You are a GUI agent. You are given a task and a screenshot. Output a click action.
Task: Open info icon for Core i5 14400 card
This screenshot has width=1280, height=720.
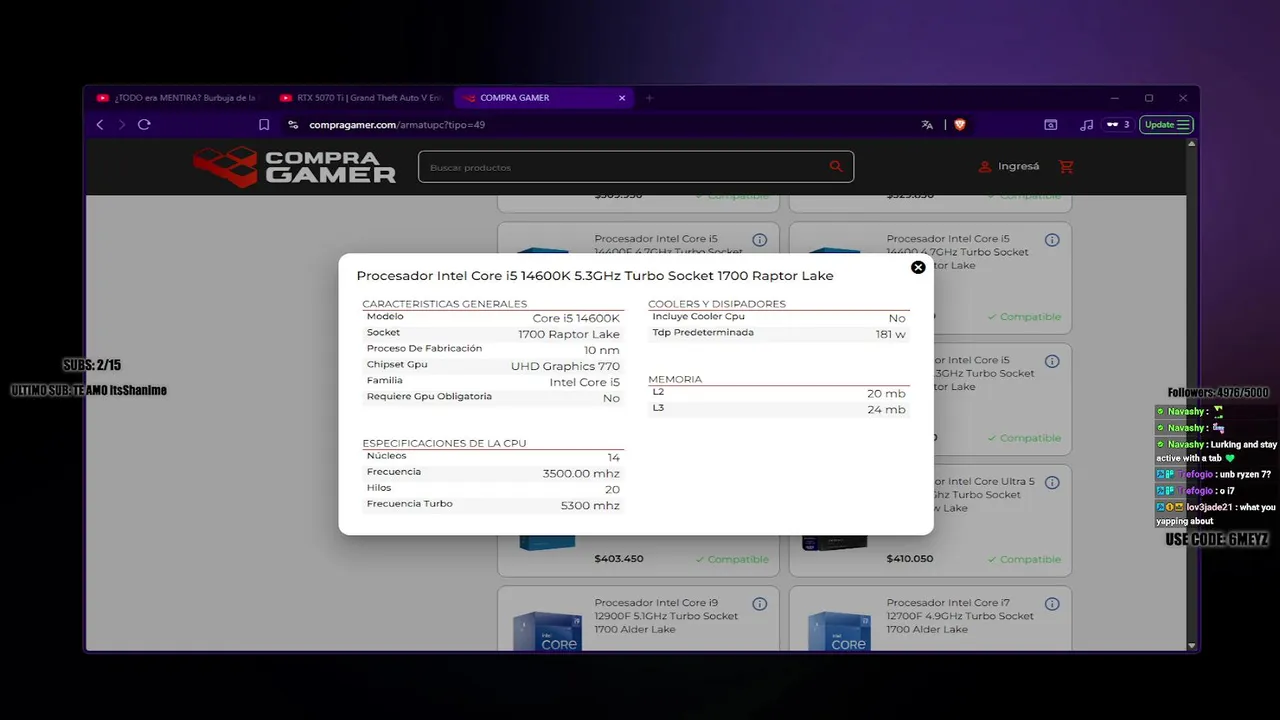point(1052,240)
